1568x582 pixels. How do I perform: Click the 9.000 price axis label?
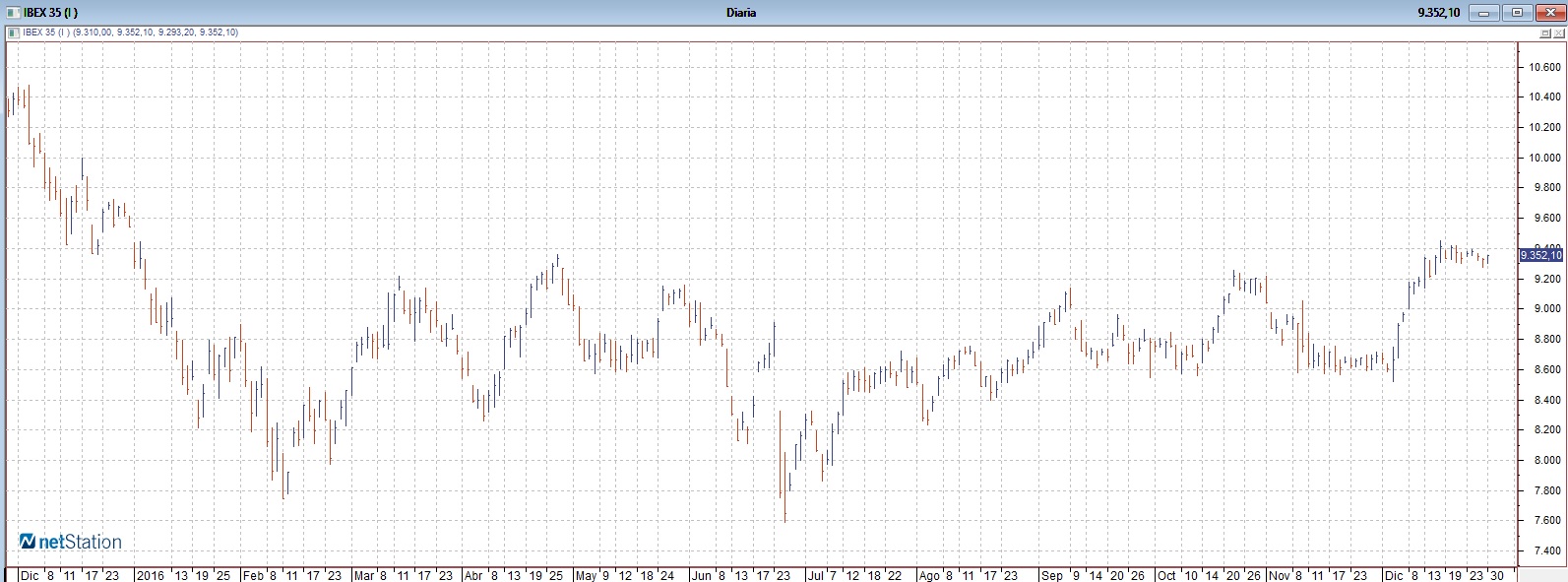point(1548,308)
